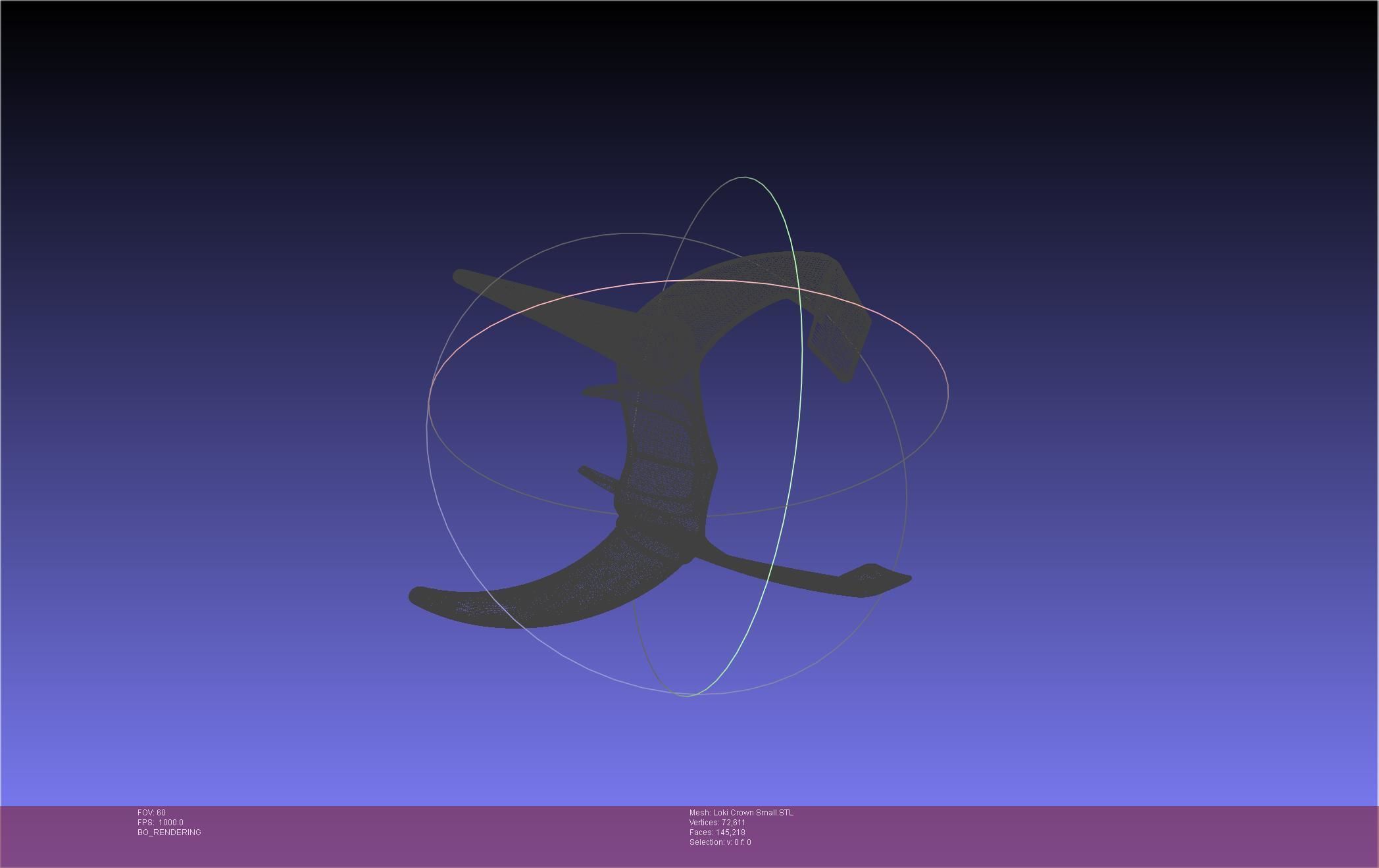The image size is (1379, 868).
Task: Click the FPS 1000.0 readout
Action: click(x=161, y=823)
